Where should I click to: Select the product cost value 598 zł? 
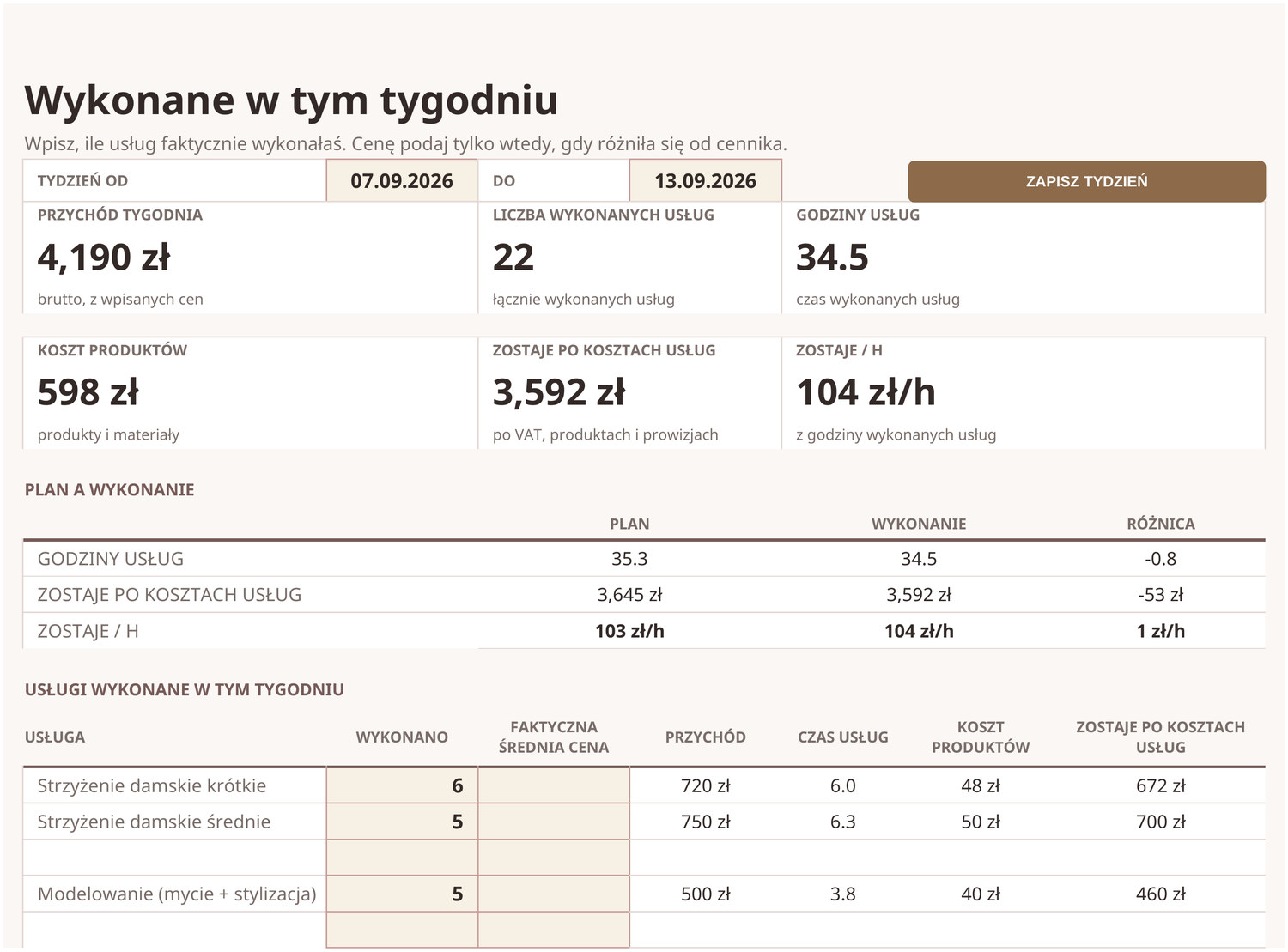coord(88,392)
